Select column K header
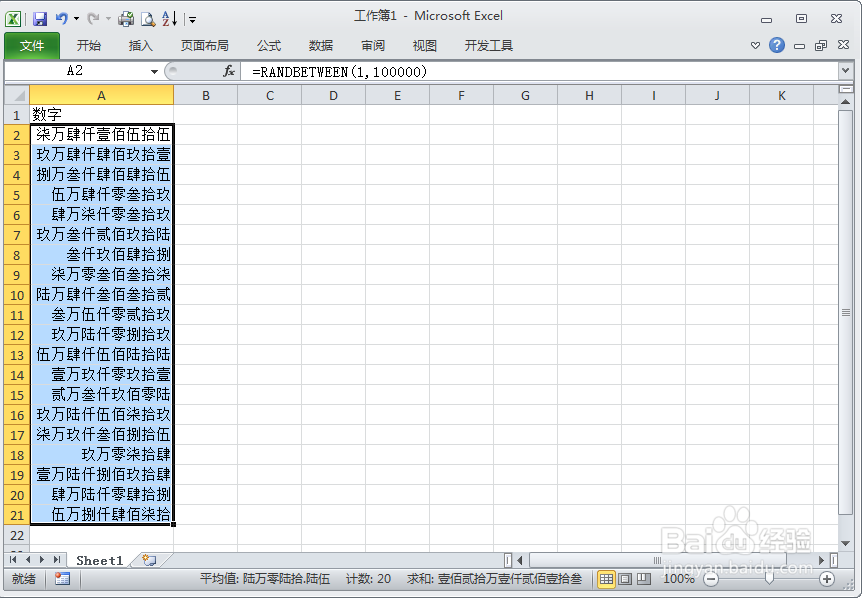 (781, 96)
